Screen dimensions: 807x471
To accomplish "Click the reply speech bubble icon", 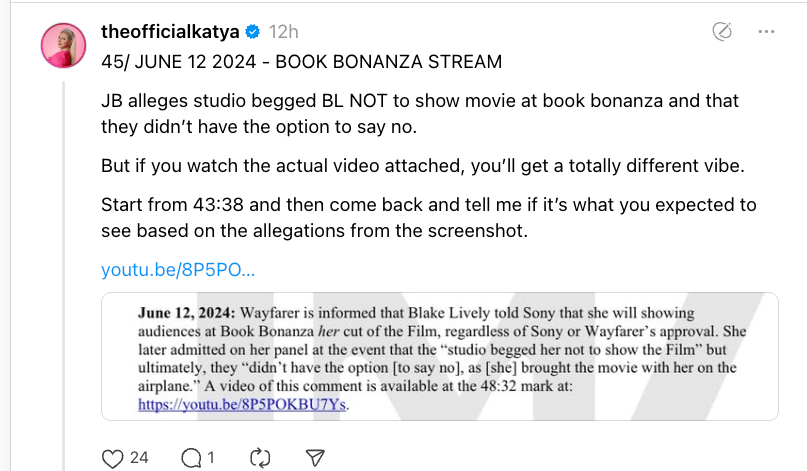I will tap(190, 457).
